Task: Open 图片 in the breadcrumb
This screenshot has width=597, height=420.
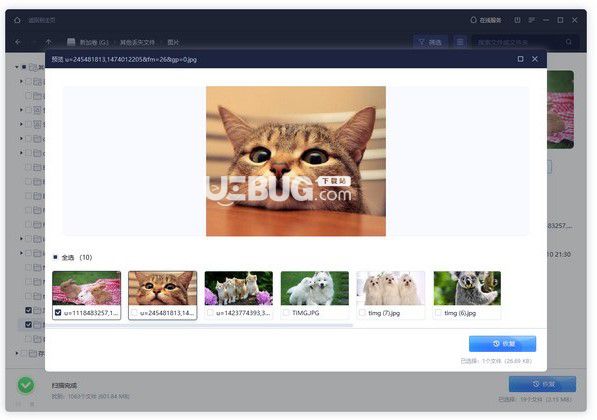Action: click(173, 42)
